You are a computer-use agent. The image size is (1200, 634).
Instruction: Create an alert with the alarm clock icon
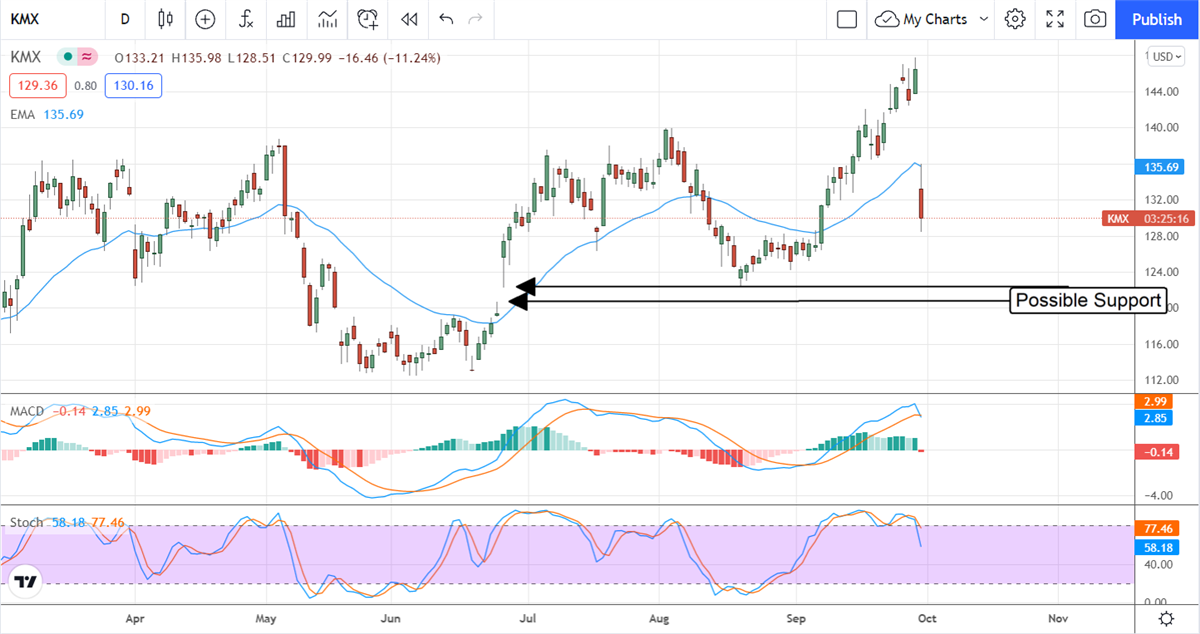pyautogui.click(x=368, y=19)
